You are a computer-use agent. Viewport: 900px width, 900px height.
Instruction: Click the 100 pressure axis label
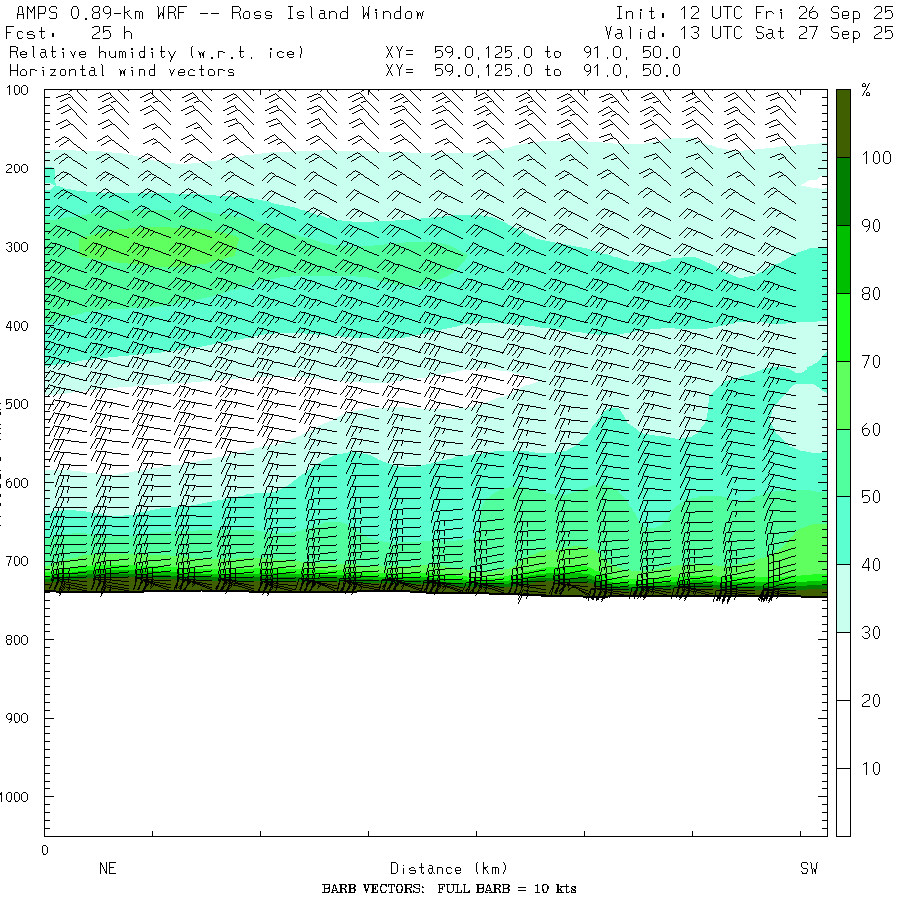point(17,90)
